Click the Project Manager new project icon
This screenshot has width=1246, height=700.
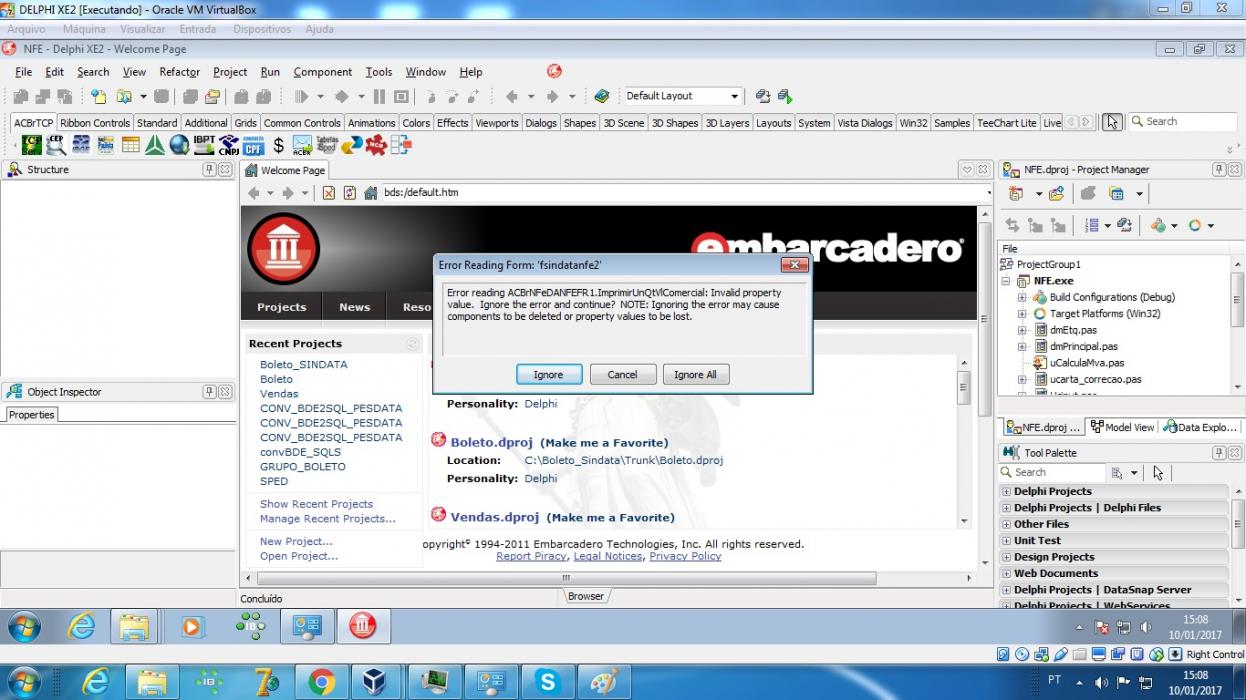[x=1017, y=194]
